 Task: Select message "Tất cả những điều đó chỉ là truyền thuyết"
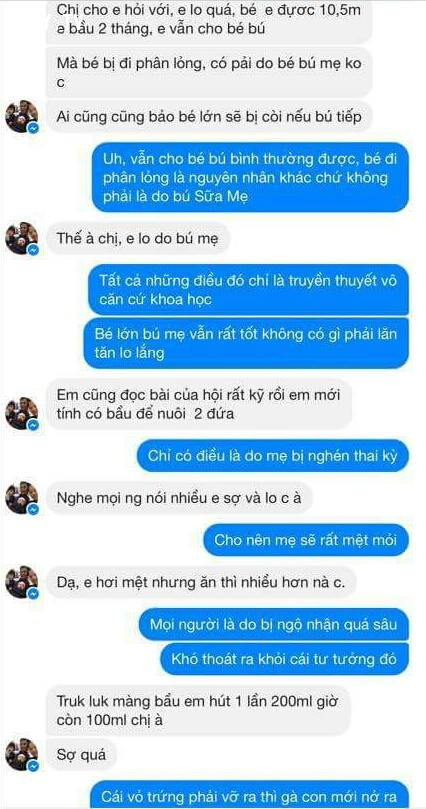249,289
